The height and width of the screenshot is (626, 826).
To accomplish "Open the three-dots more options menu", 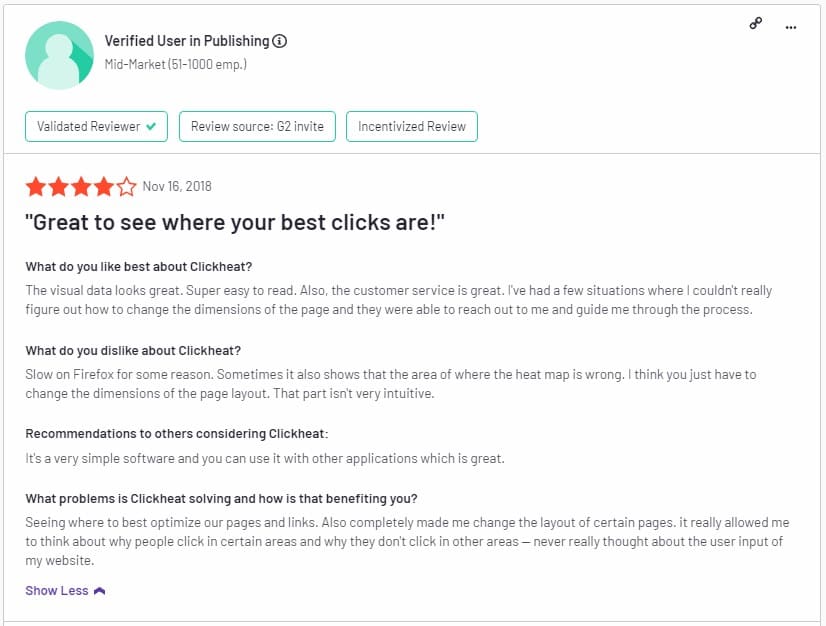I will (x=791, y=27).
